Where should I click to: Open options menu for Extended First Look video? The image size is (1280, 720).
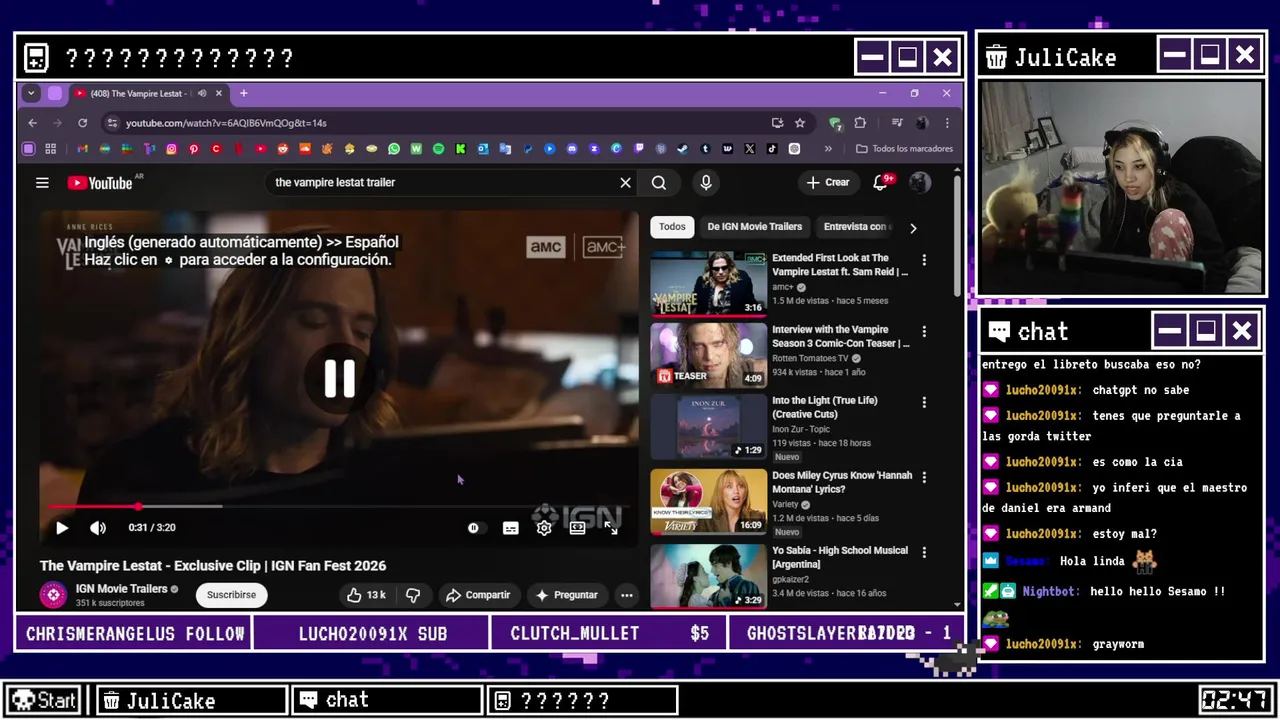click(924, 260)
